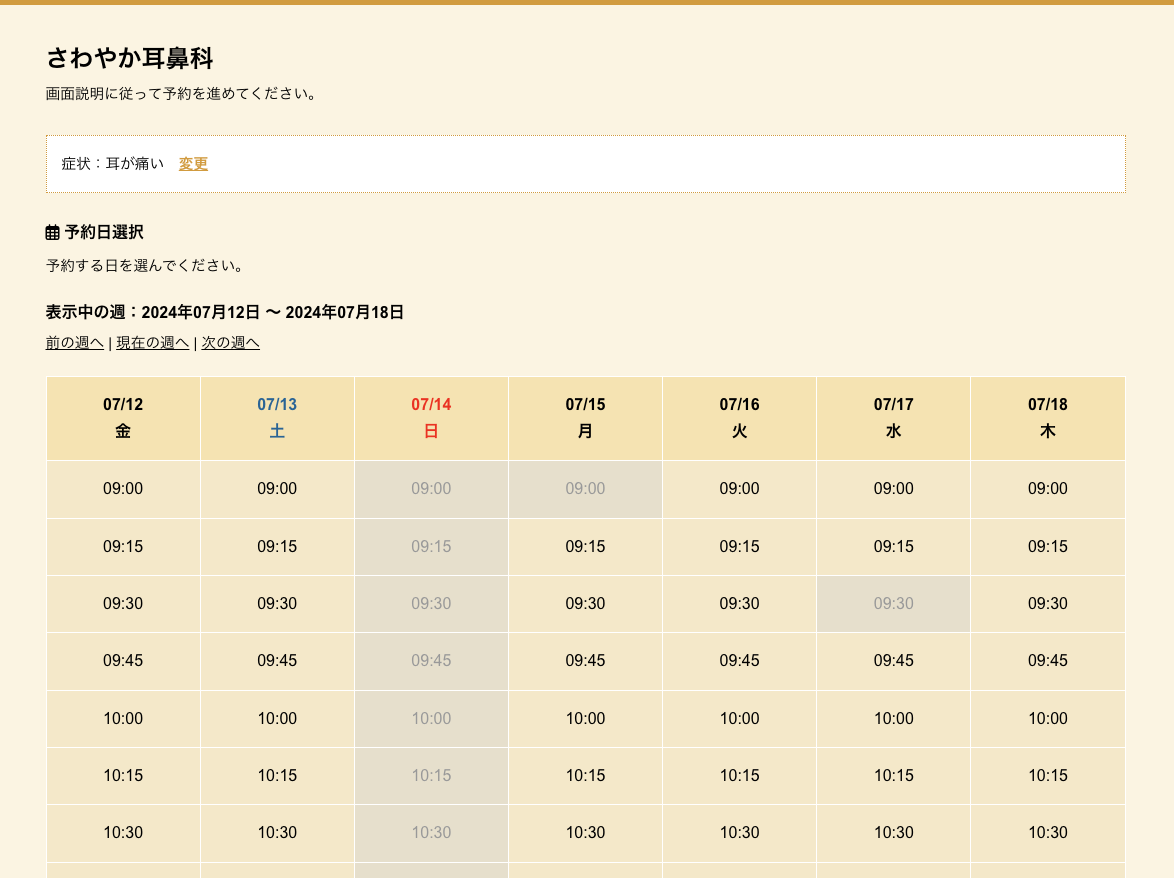Pick 09:45 on 07/13

pyautogui.click(x=278, y=661)
